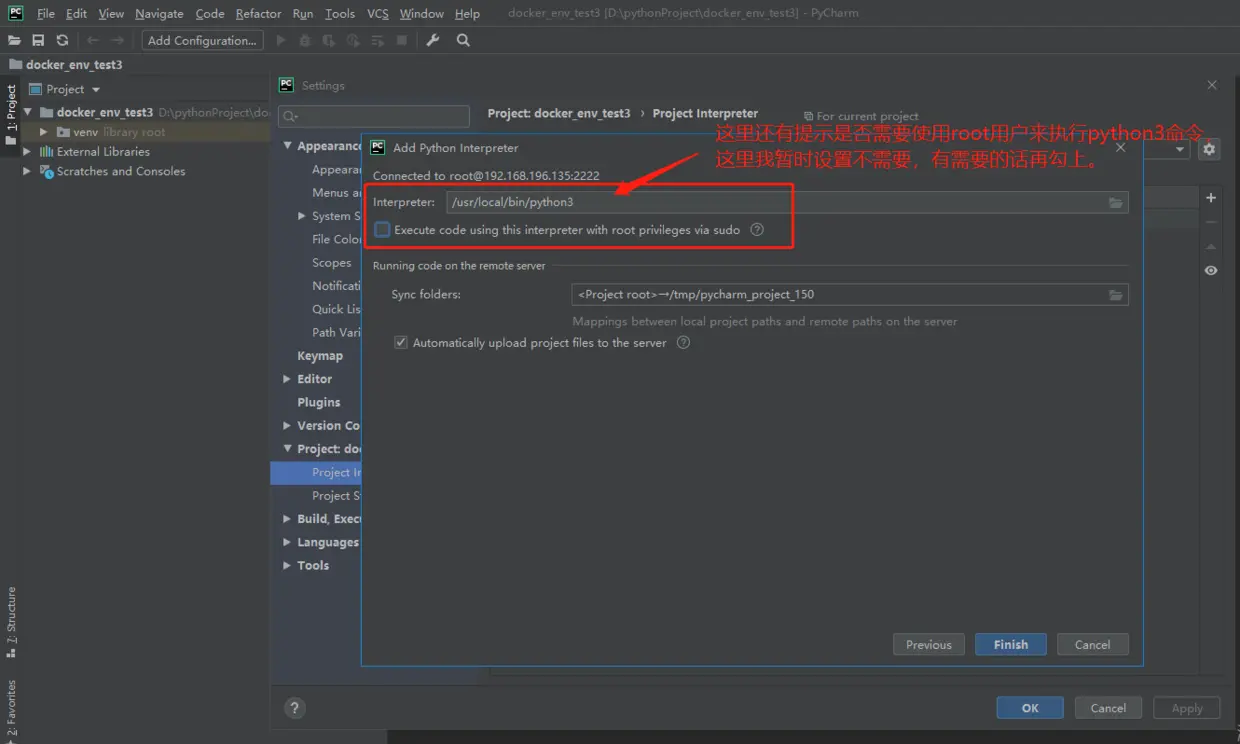Click the Previous button
Viewport: 1240px width, 744px height.
click(929, 645)
